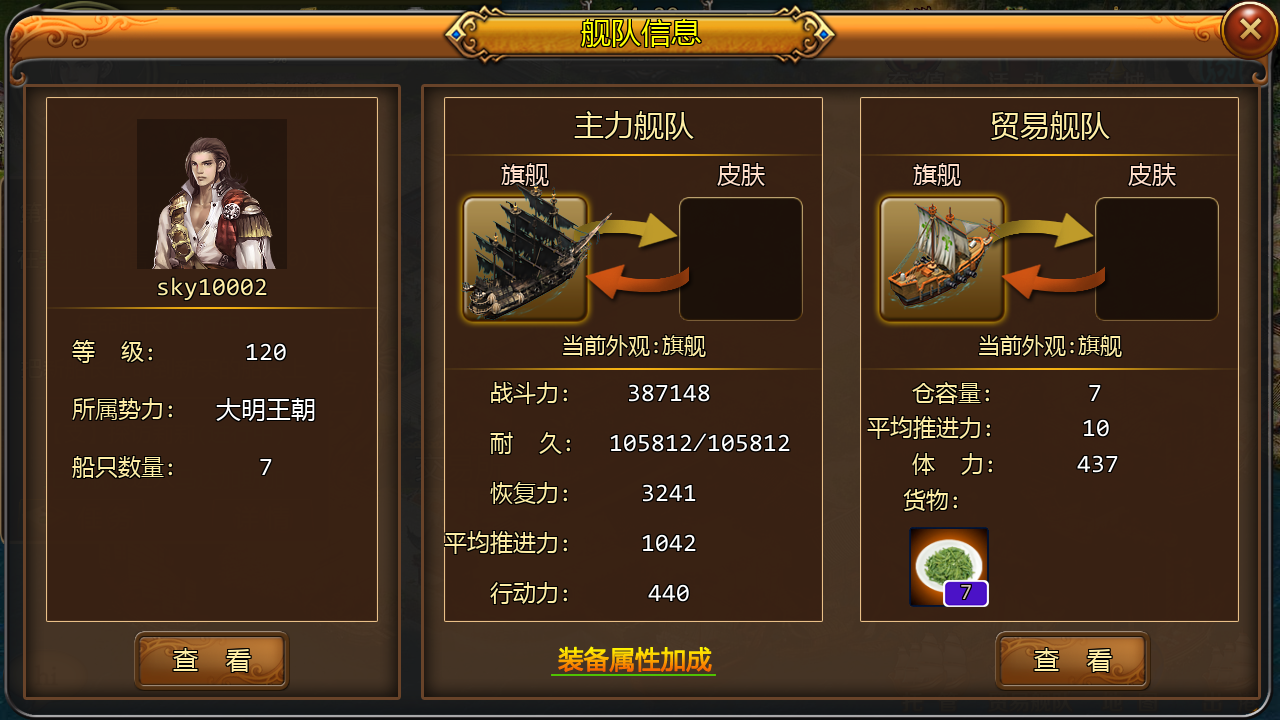
Task: Select the empty skin slot under 贸易舰队
Action: (1157, 259)
